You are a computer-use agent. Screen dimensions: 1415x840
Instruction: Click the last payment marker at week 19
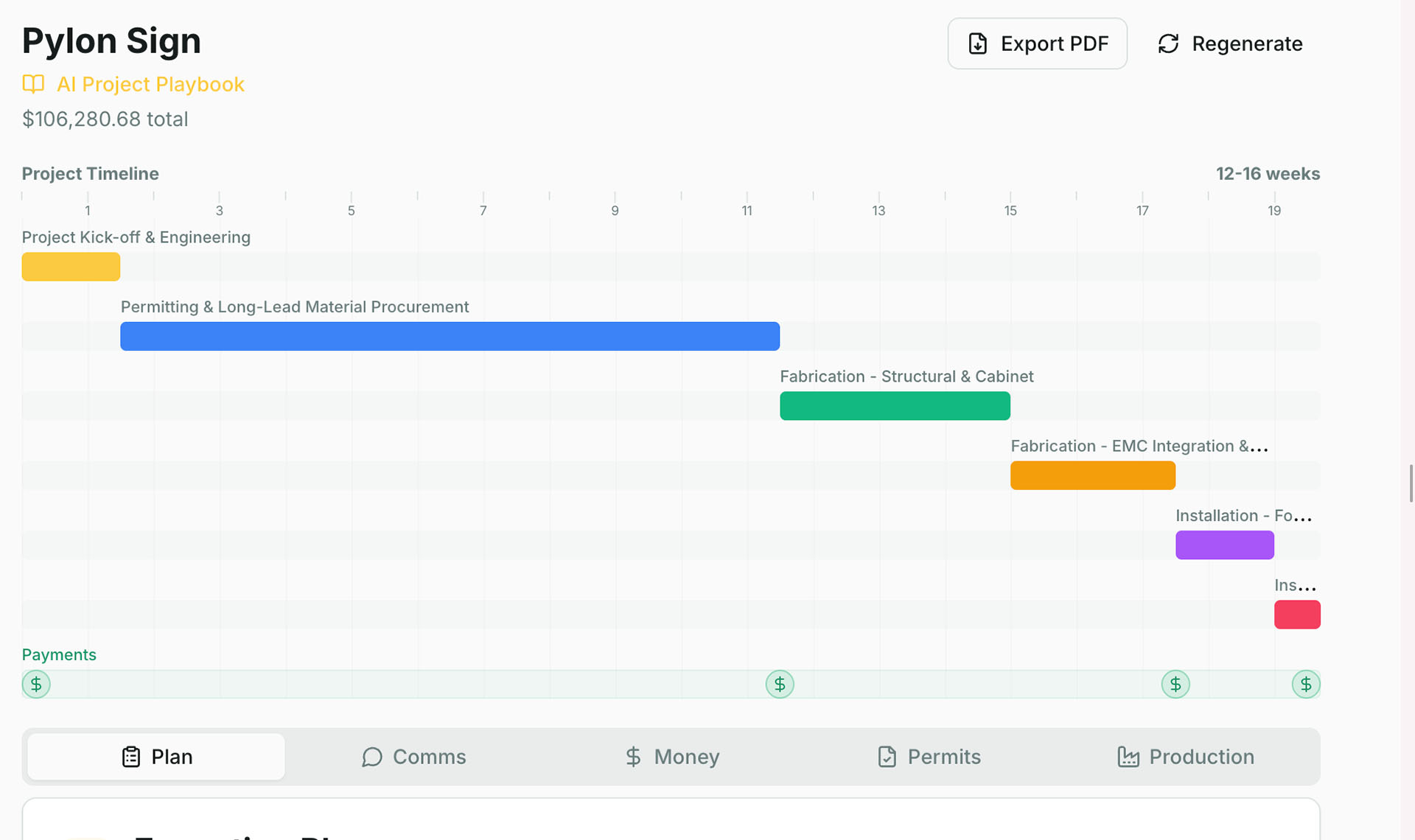click(x=1306, y=684)
